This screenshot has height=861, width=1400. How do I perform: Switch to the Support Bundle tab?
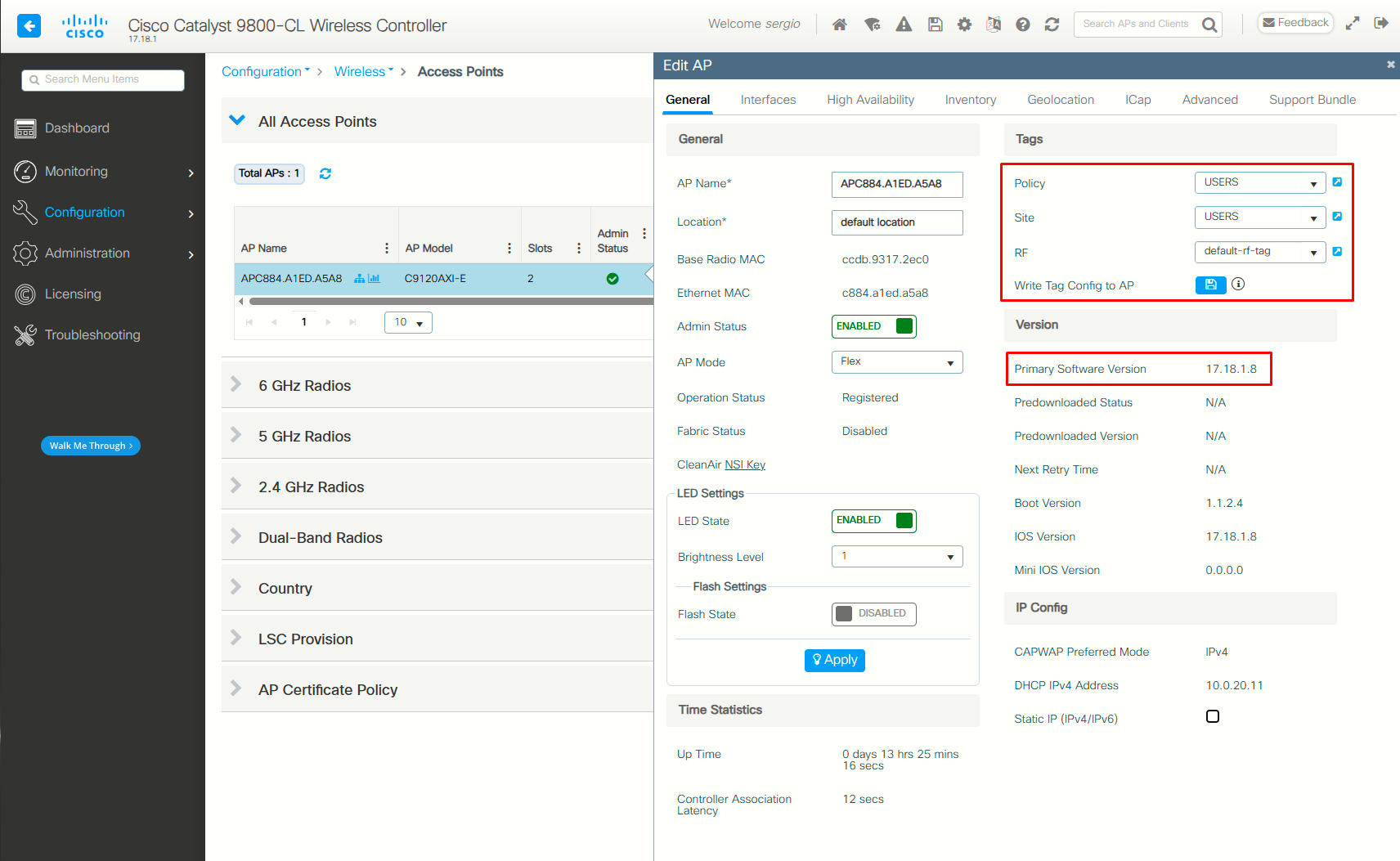(1312, 100)
